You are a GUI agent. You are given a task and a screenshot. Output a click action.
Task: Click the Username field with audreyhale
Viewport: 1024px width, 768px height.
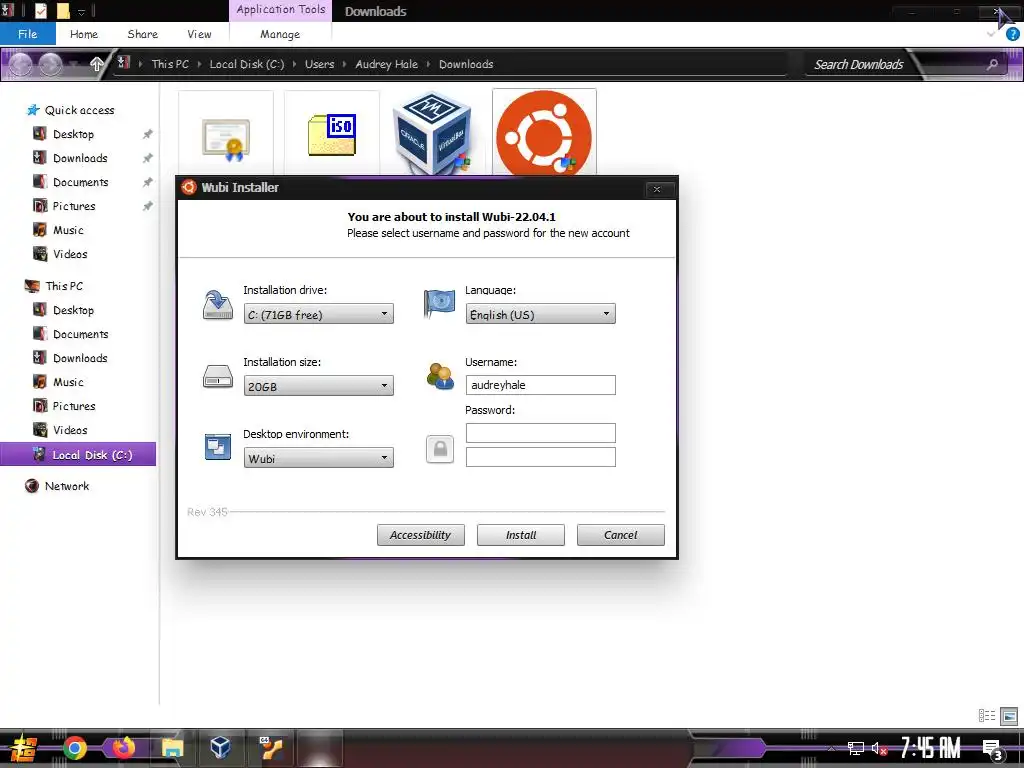point(540,385)
